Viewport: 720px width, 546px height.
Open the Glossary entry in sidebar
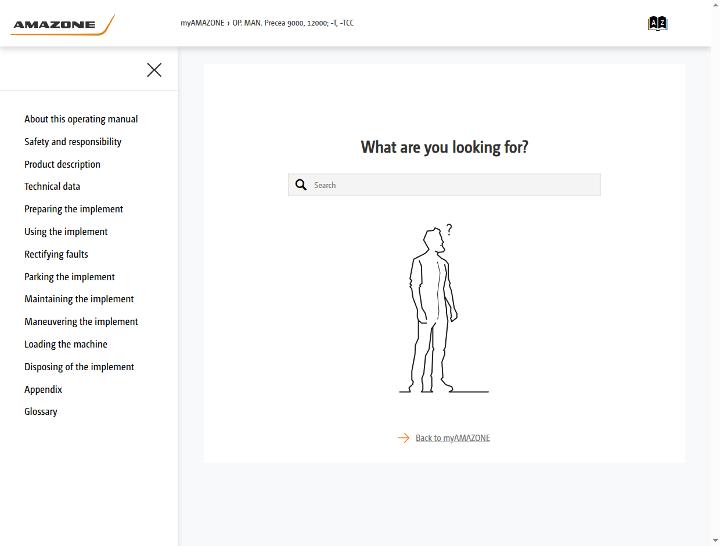point(40,411)
